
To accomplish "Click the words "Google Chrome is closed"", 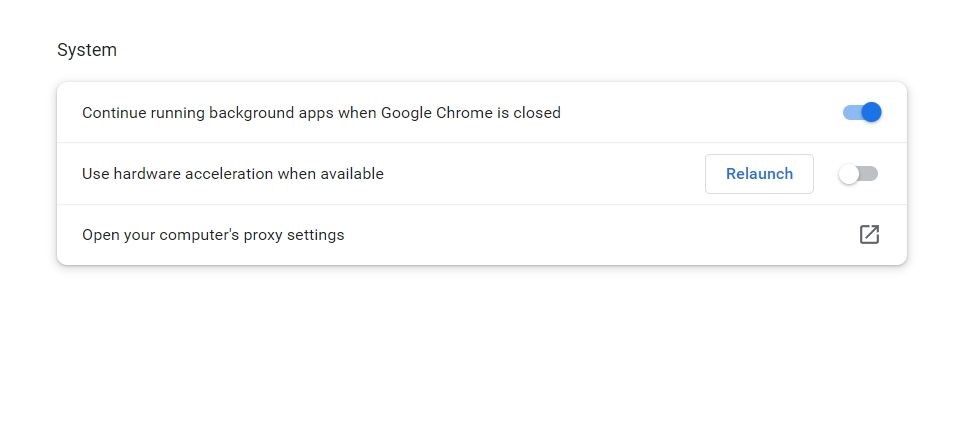I will tap(471, 113).
